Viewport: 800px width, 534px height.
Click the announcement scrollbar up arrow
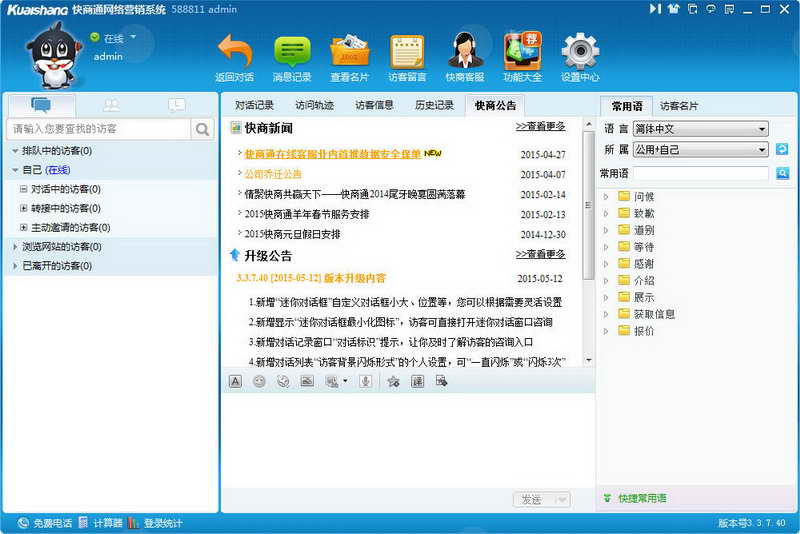point(588,124)
